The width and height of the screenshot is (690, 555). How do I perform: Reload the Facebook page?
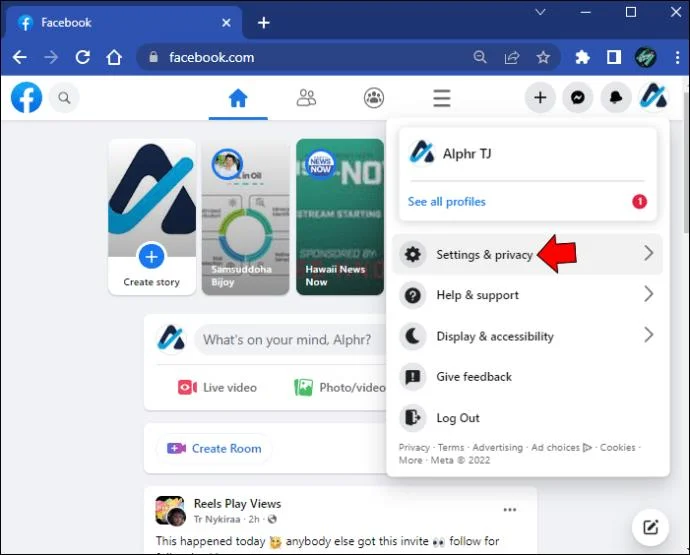click(x=83, y=57)
